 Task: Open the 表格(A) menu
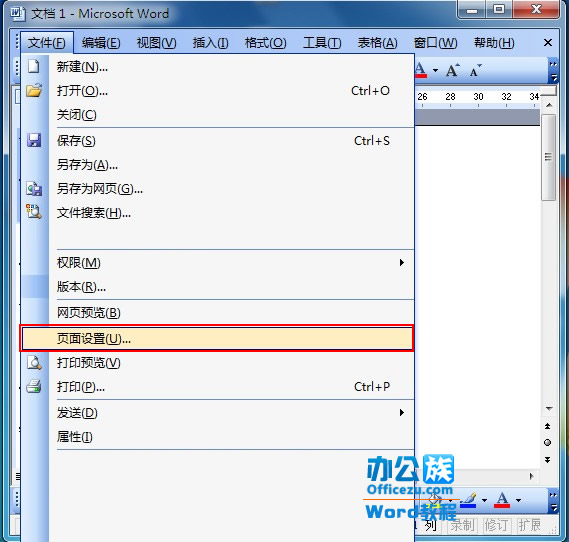[377, 43]
